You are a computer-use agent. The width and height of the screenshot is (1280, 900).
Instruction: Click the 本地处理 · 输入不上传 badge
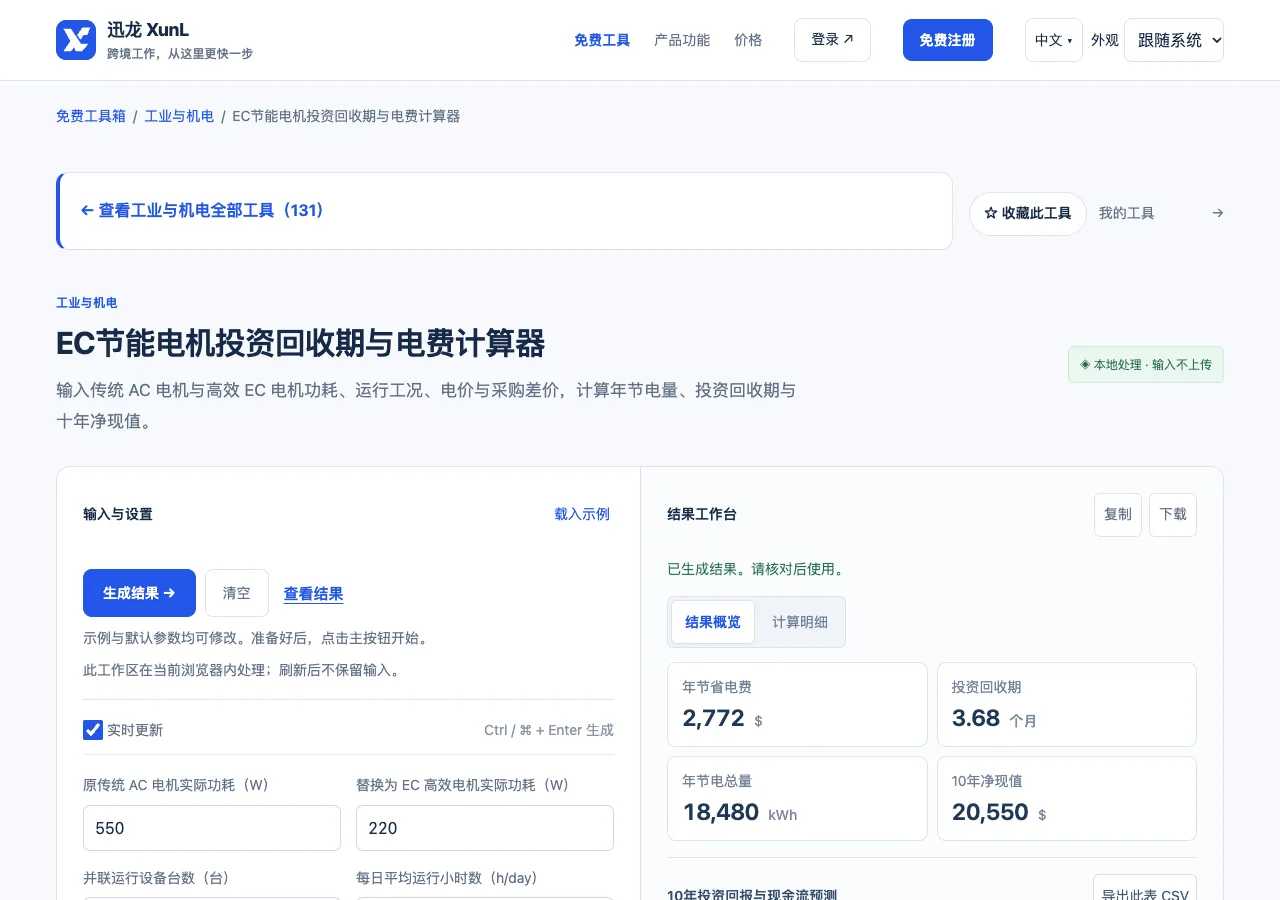click(x=1146, y=365)
